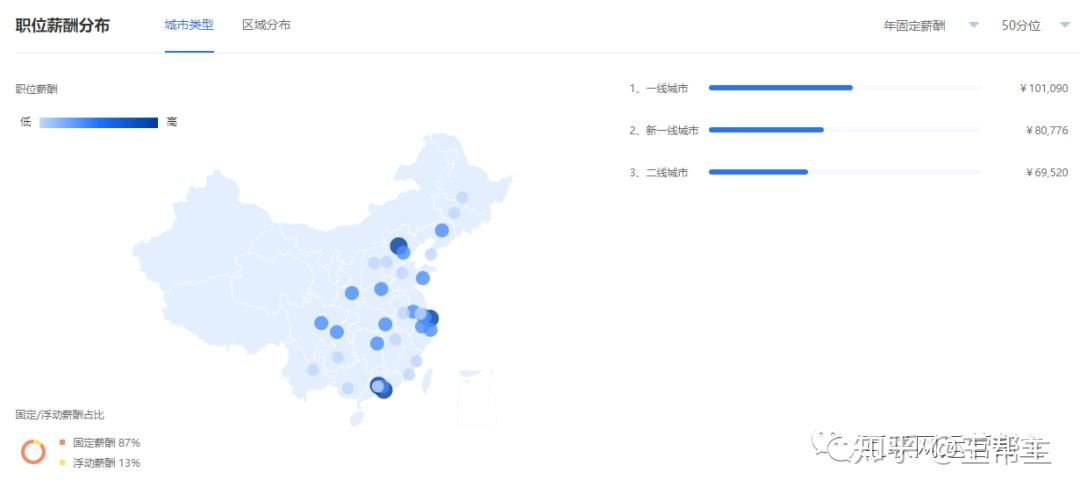Open the 年固定薪酬 dropdown arrow

click(973, 25)
